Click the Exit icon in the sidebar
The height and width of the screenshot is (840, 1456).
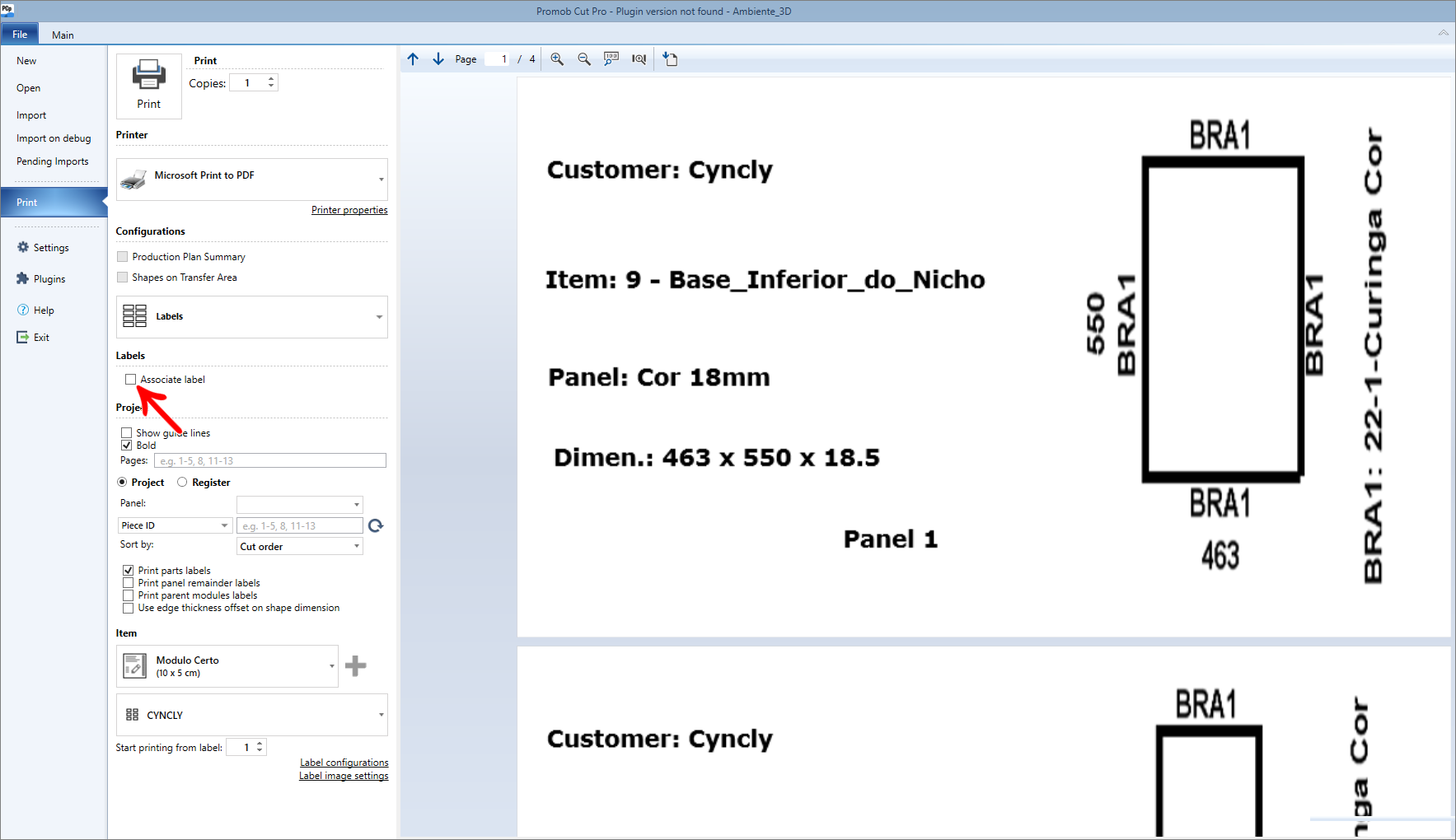tap(23, 337)
